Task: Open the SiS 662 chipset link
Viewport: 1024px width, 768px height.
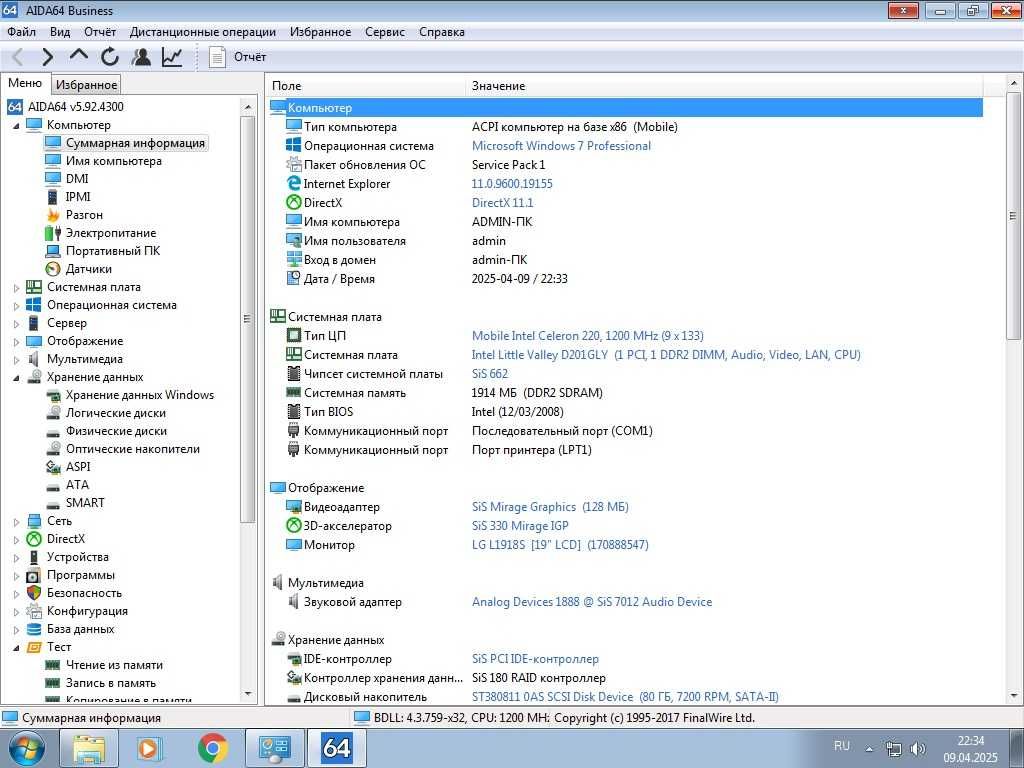Action: [490, 374]
